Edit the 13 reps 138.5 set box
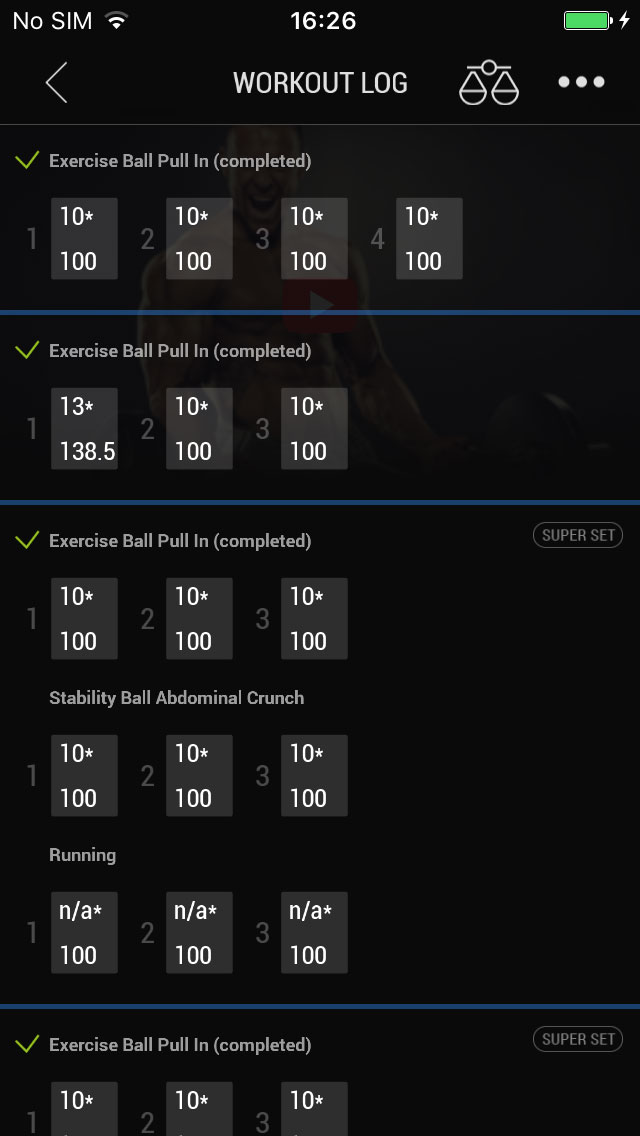The height and width of the screenshot is (1136, 640). tap(84, 428)
